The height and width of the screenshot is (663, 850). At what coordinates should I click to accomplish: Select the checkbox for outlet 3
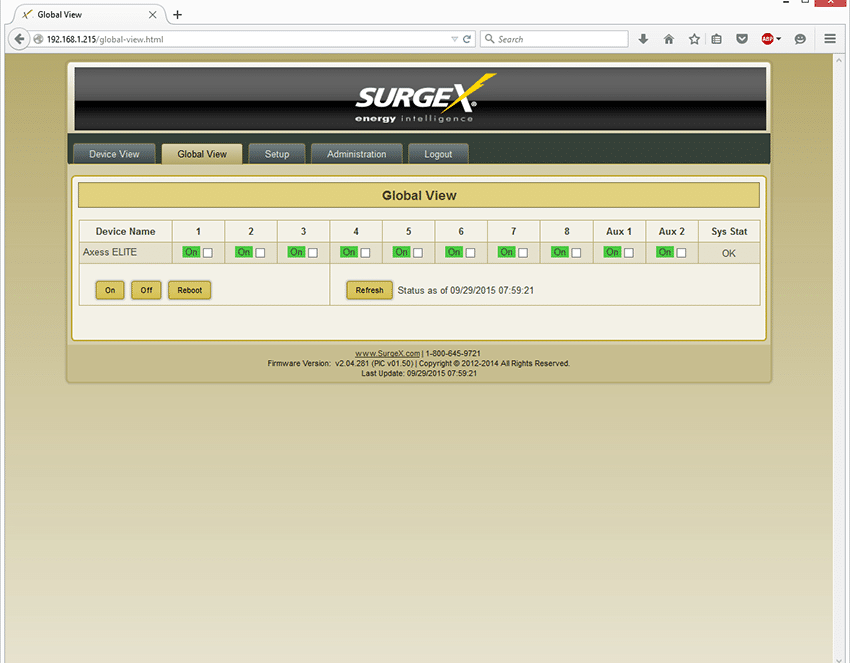click(x=313, y=253)
